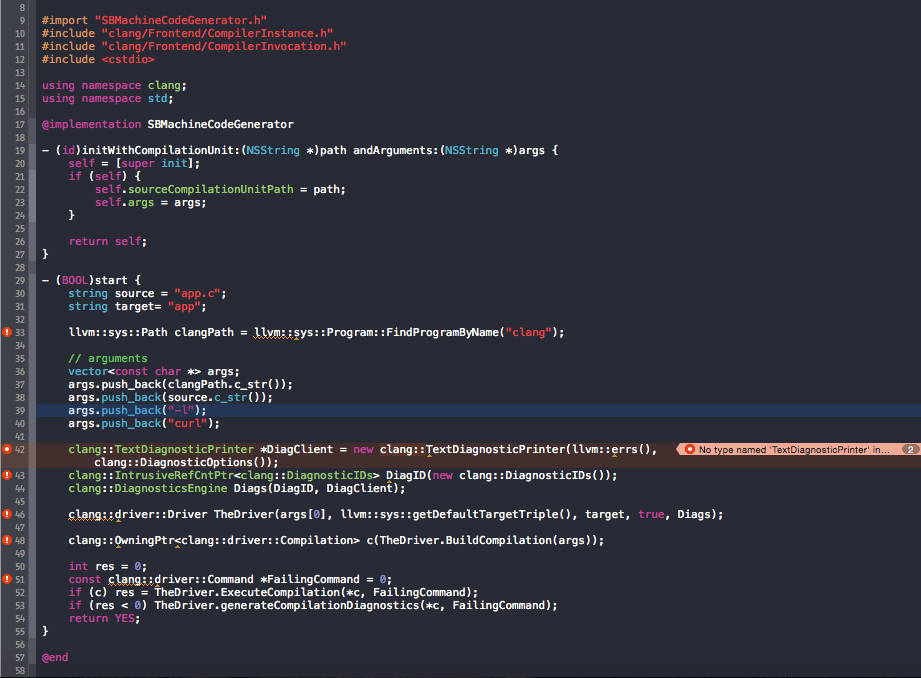Click the @end keyword
The image size is (921, 678).
[55, 657]
